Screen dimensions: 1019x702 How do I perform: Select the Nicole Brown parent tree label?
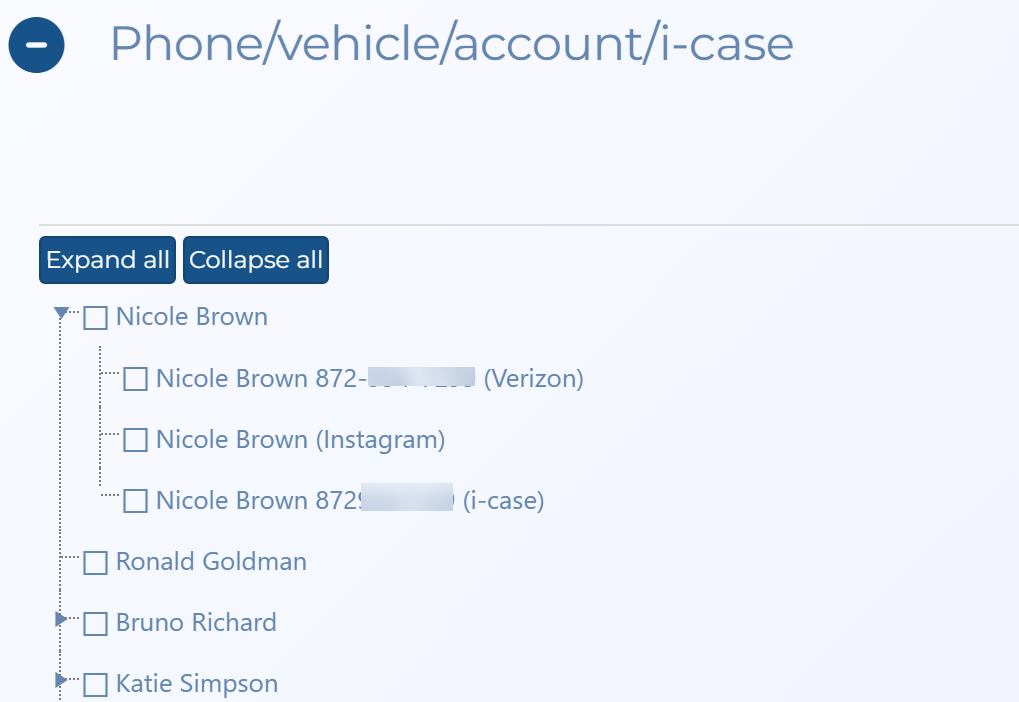tap(192, 317)
